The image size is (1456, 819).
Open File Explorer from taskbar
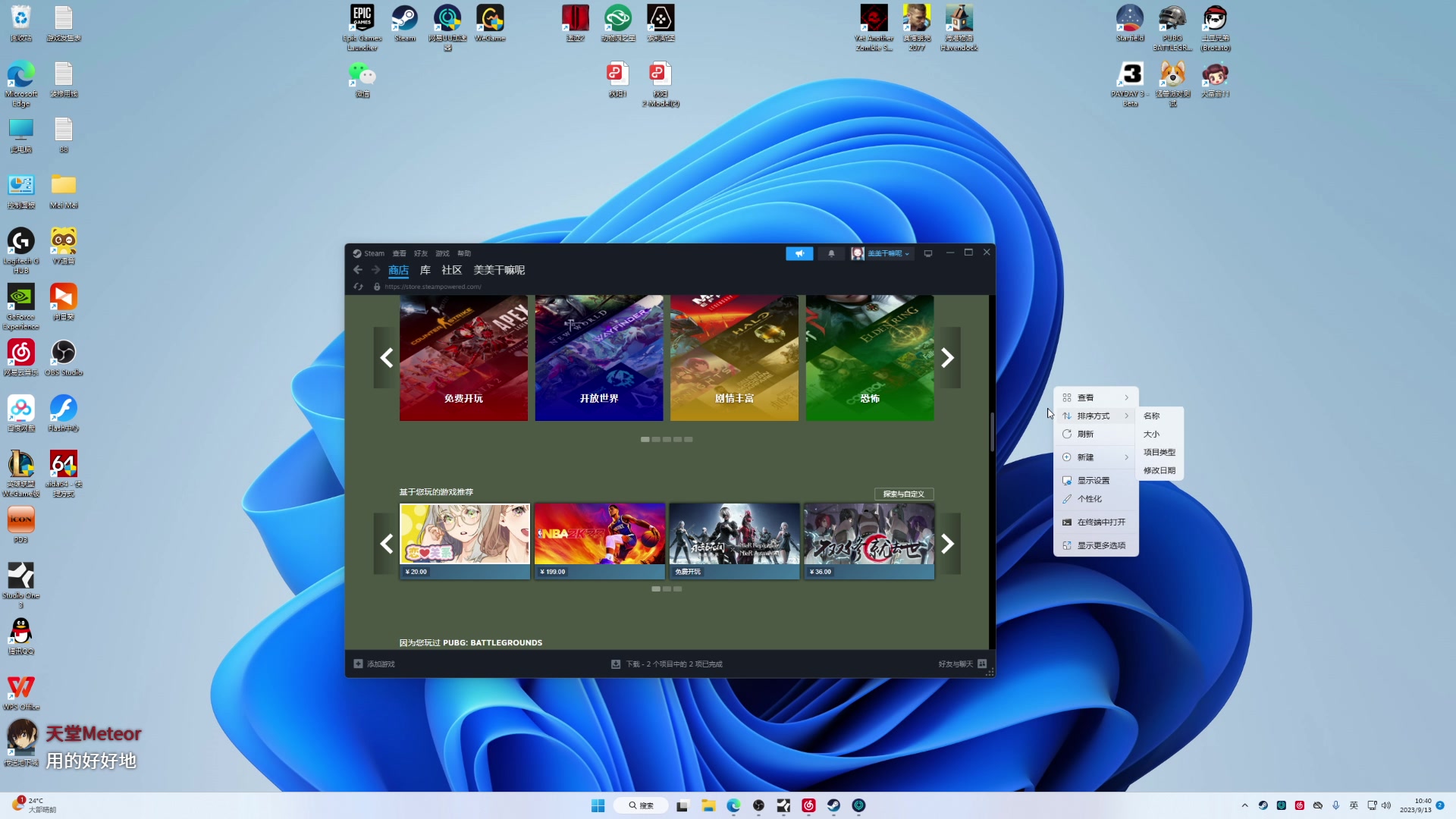tap(708, 805)
